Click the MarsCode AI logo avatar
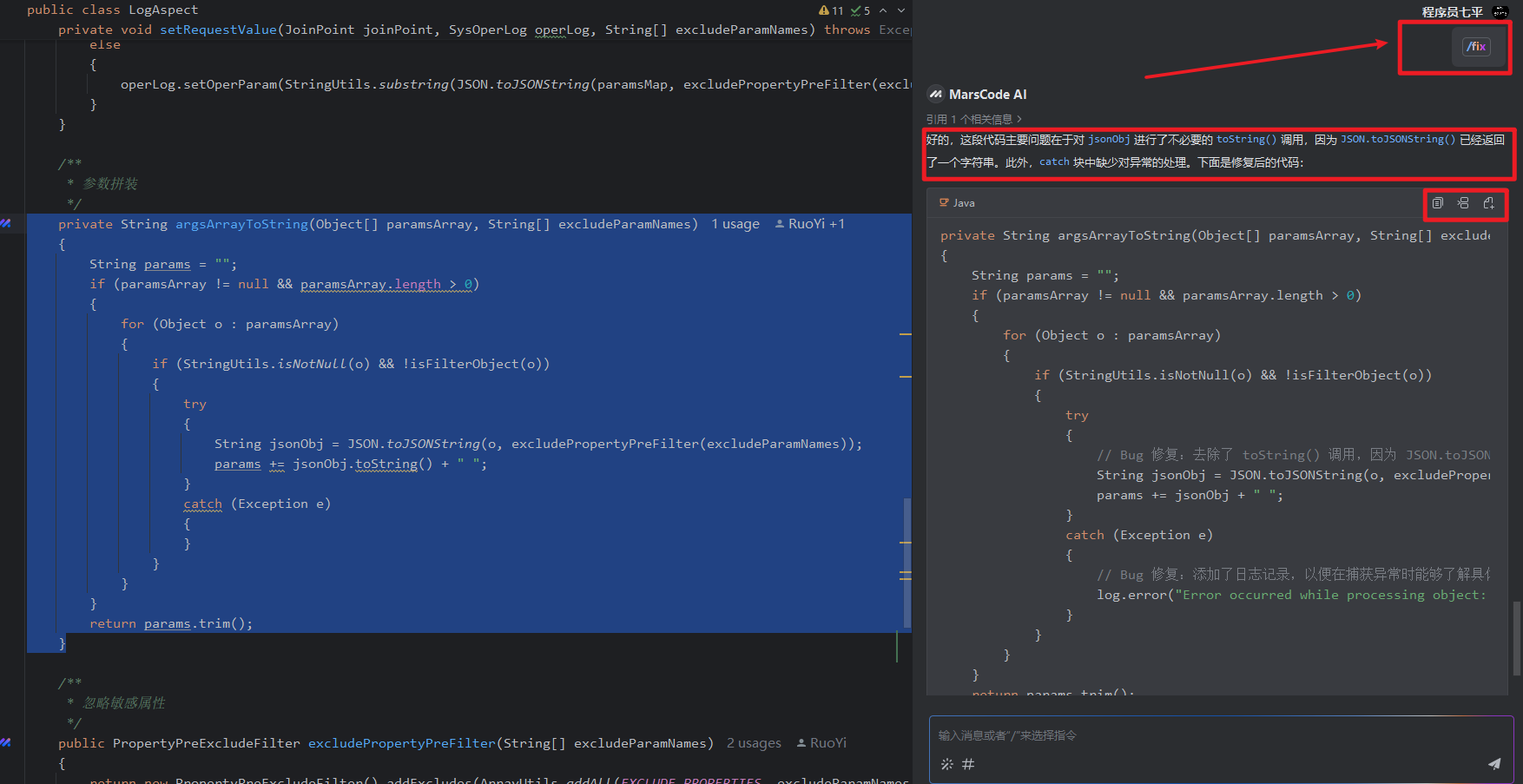Screen dimensions: 1523x784 [936, 95]
